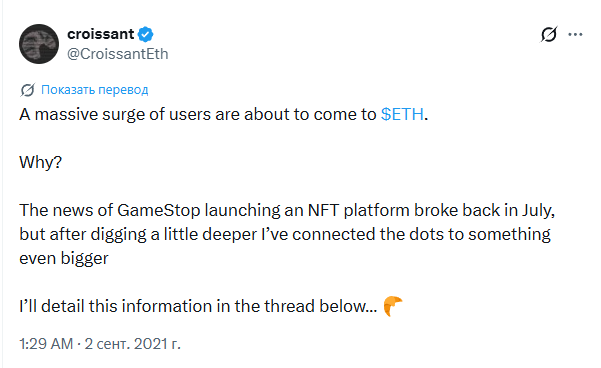Open the @CroissantEth handle
The height and width of the screenshot is (368, 601).
tap(118, 54)
